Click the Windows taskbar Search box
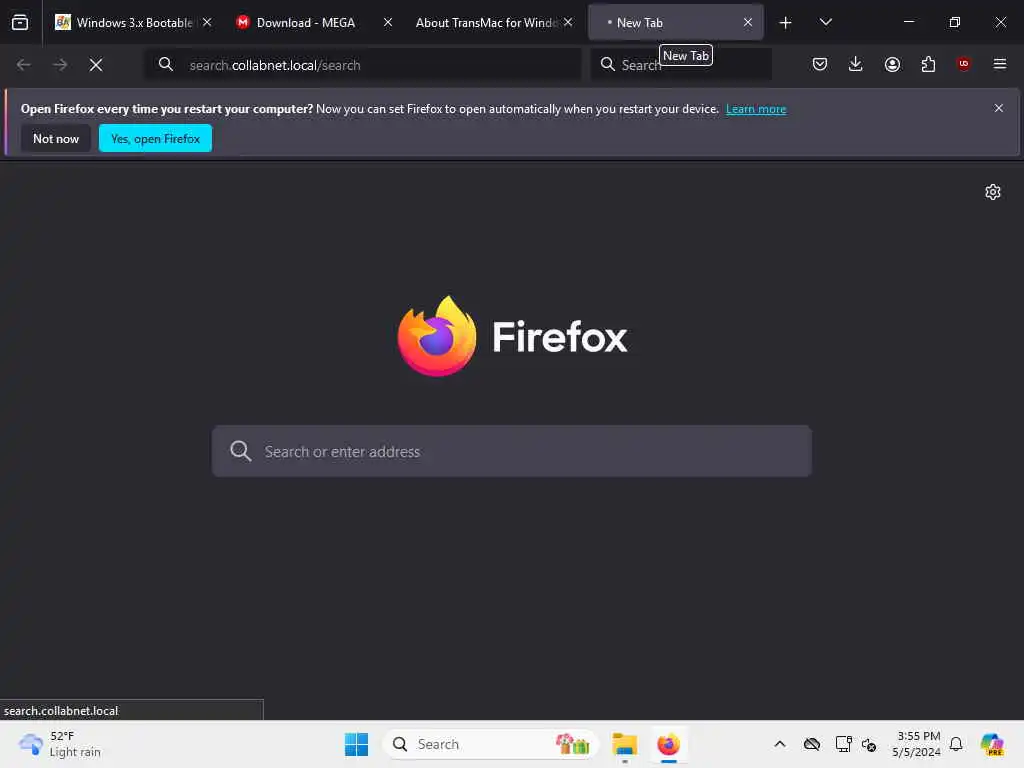This screenshot has height=768, width=1024. (490, 744)
